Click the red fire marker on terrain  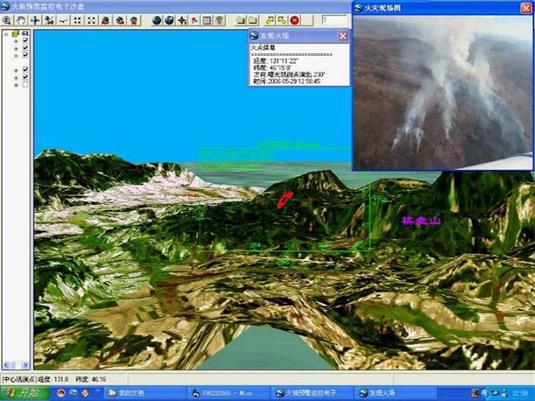tap(285, 200)
